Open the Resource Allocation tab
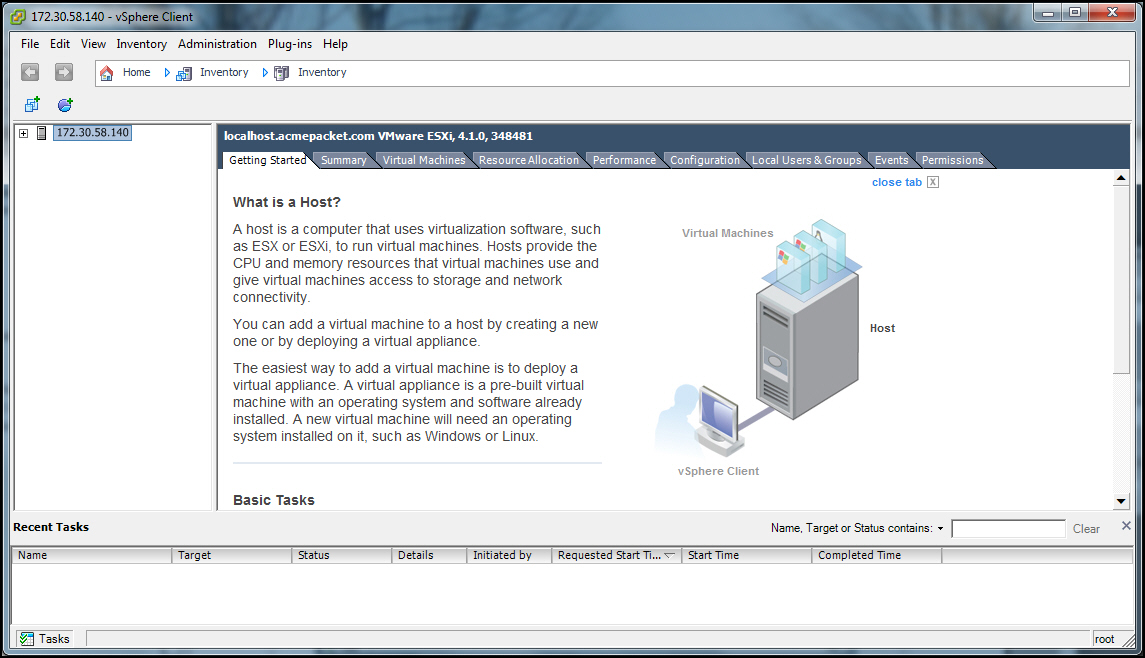 coord(529,160)
